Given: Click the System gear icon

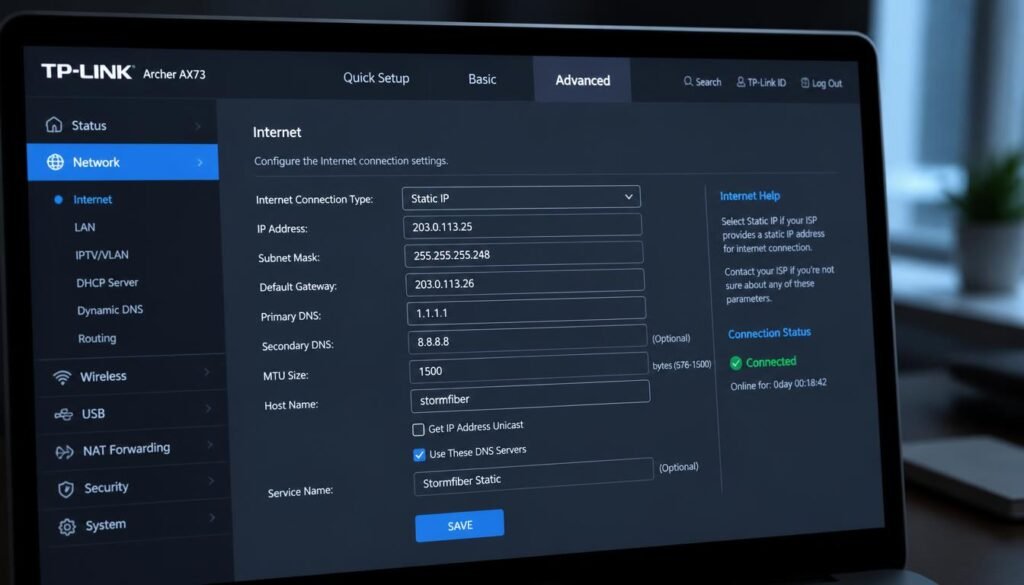Looking at the screenshot, I should point(67,526).
